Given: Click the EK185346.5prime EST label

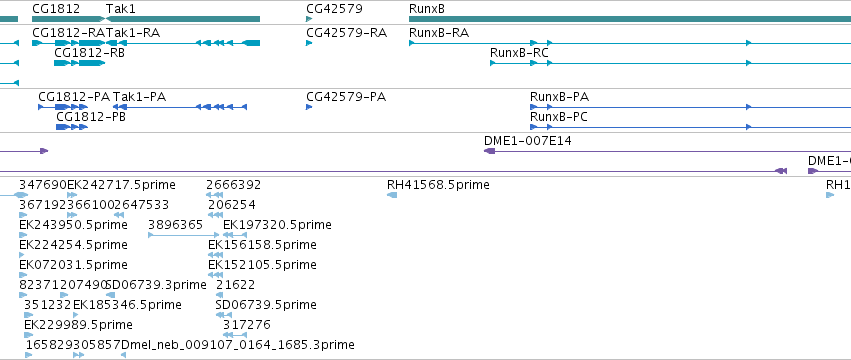Looking at the screenshot, I should click(x=127, y=305).
